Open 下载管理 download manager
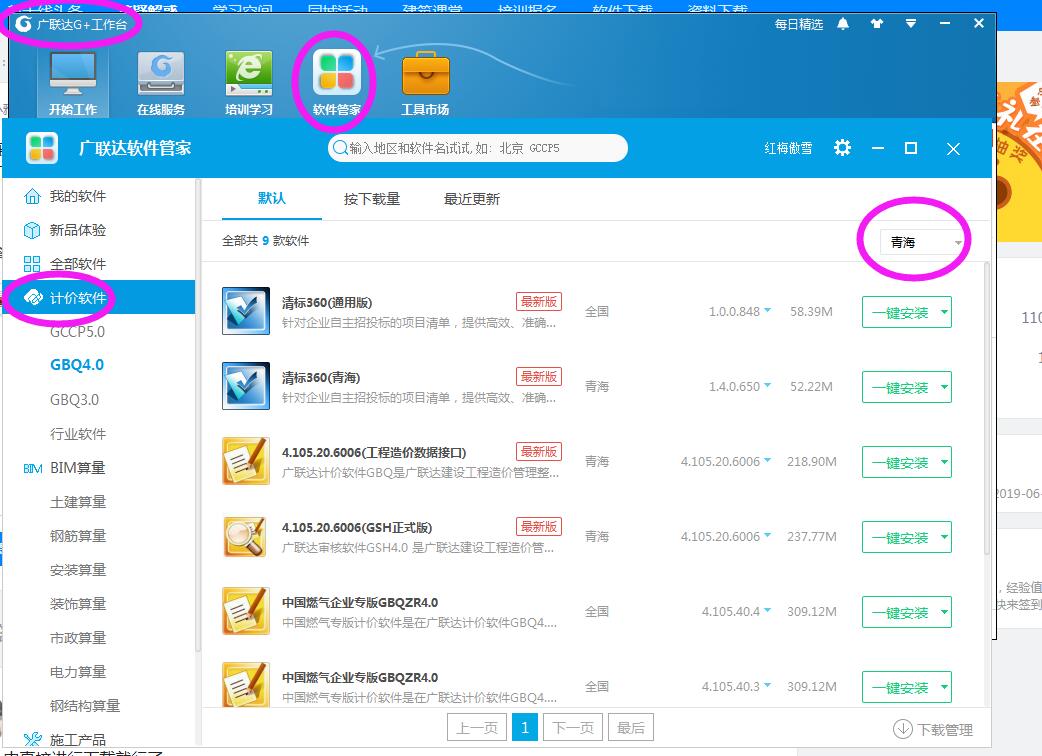 click(933, 729)
